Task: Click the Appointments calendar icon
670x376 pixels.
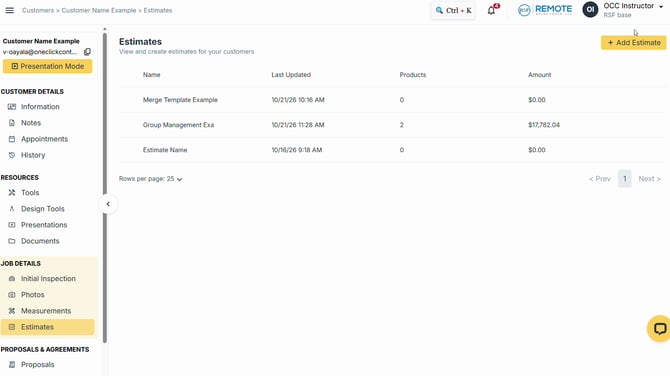Action: coord(12,139)
